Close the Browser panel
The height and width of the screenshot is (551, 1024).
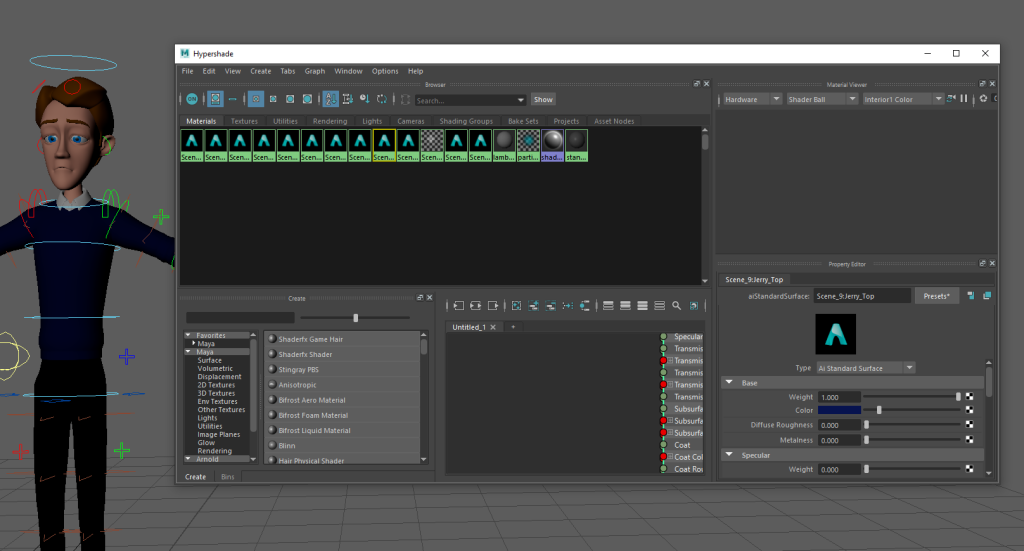click(x=707, y=84)
